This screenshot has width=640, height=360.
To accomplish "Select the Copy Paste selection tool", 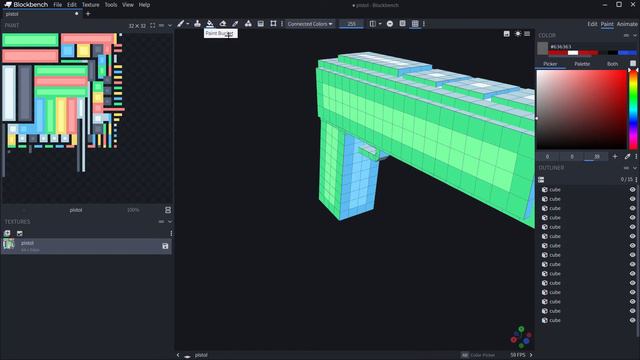I will coord(273,24).
